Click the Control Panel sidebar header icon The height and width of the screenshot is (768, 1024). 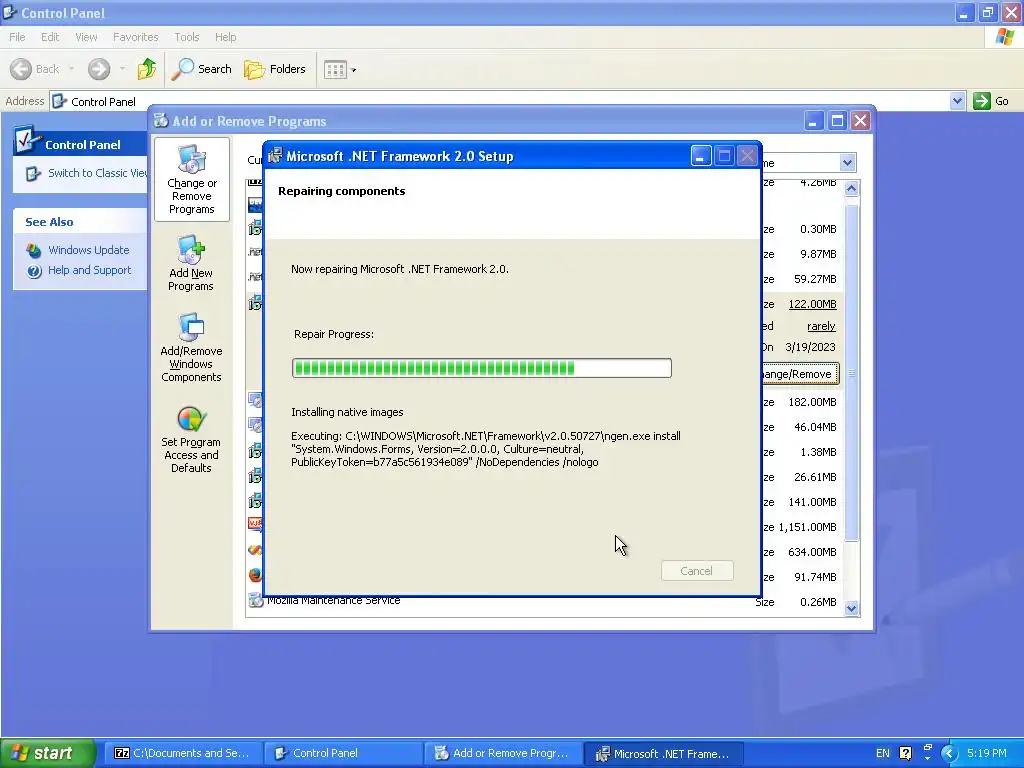(x=27, y=139)
